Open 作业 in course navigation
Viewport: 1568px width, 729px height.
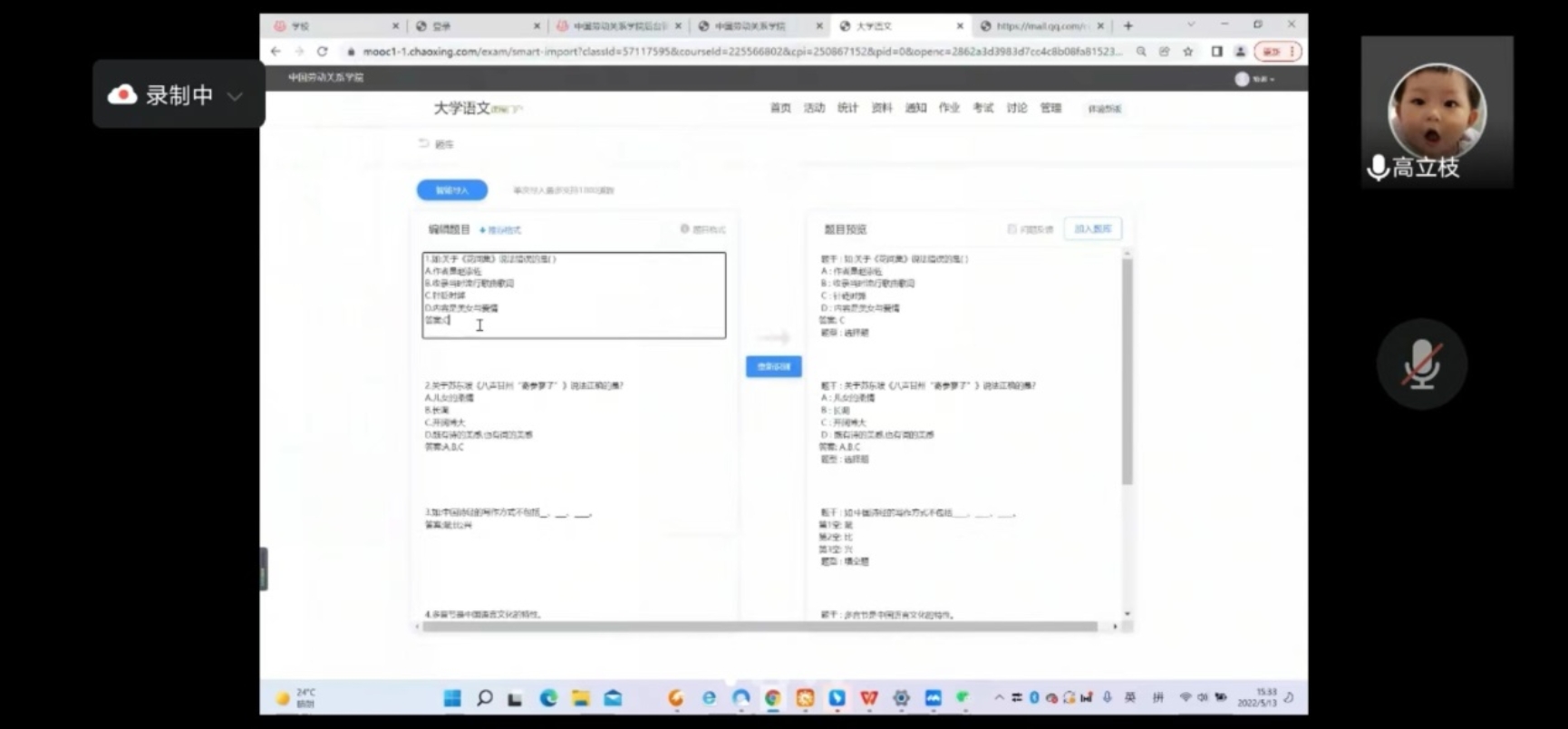(949, 108)
